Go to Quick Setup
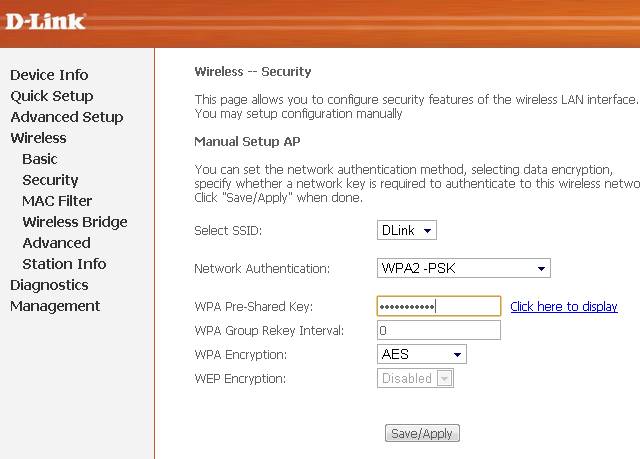 51,96
